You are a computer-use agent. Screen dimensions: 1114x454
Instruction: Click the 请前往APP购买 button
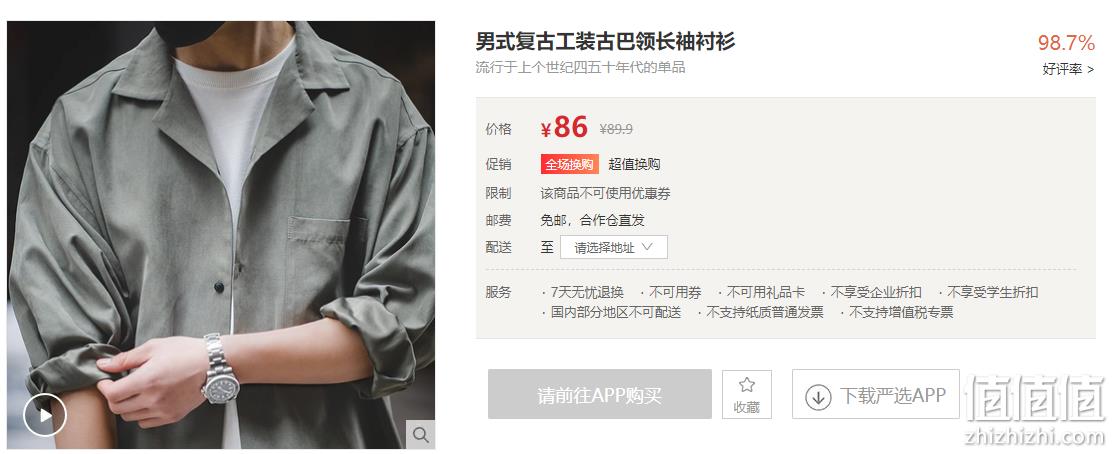pos(600,394)
